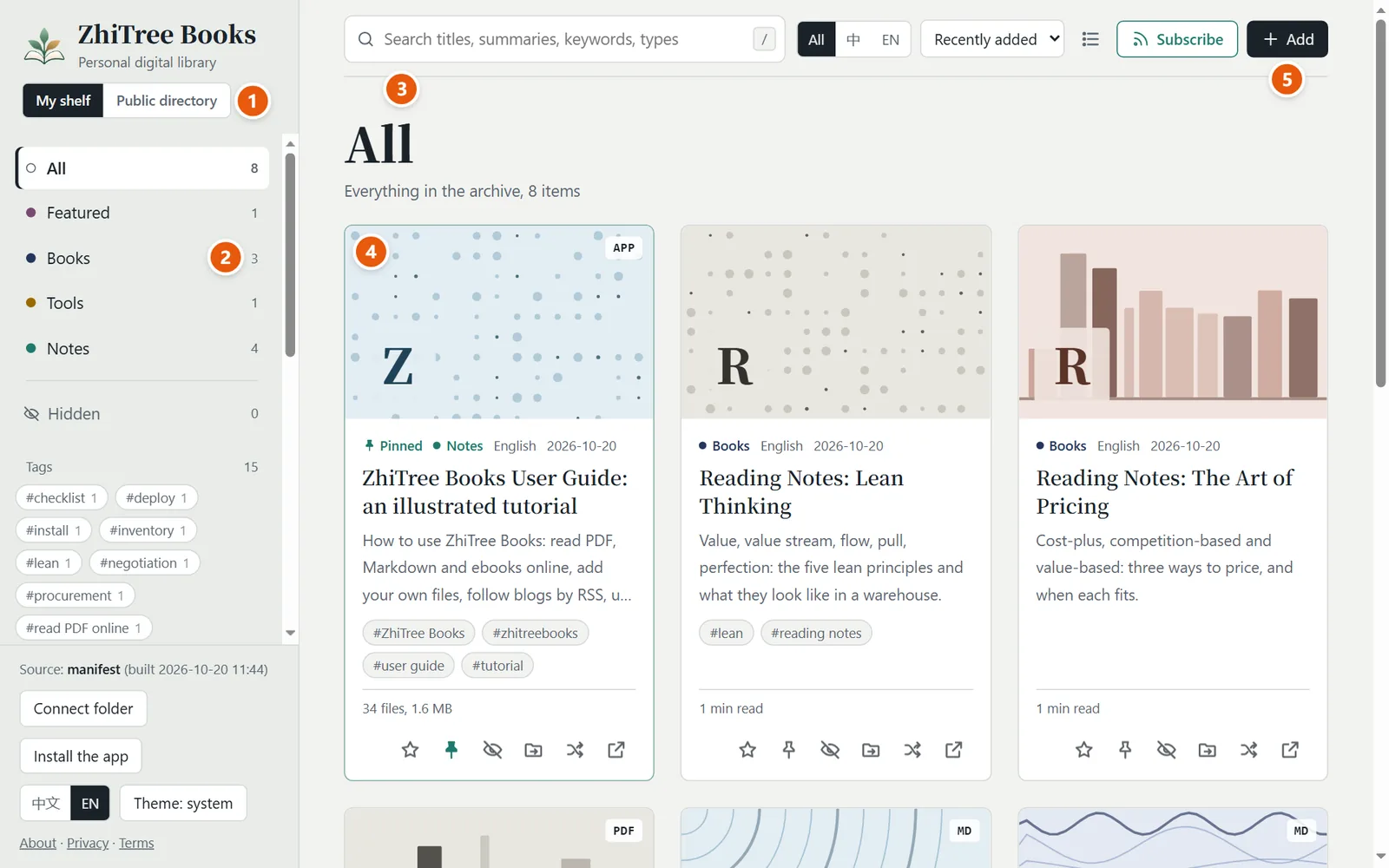Viewport: 1389px width, 868px height.
Task: Click main page scrollbar thumb
Action: pyautogui.click(x=1381, y=202)
